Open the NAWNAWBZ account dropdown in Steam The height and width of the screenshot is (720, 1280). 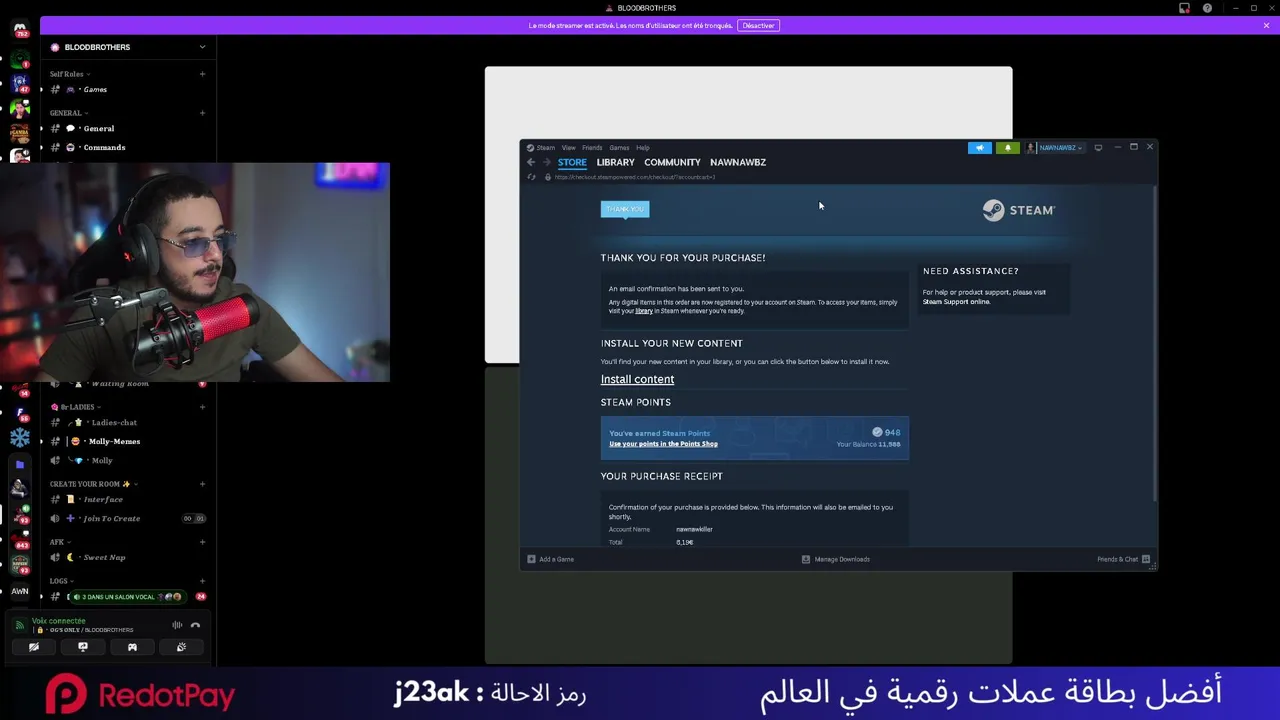tap(1055, 148)
